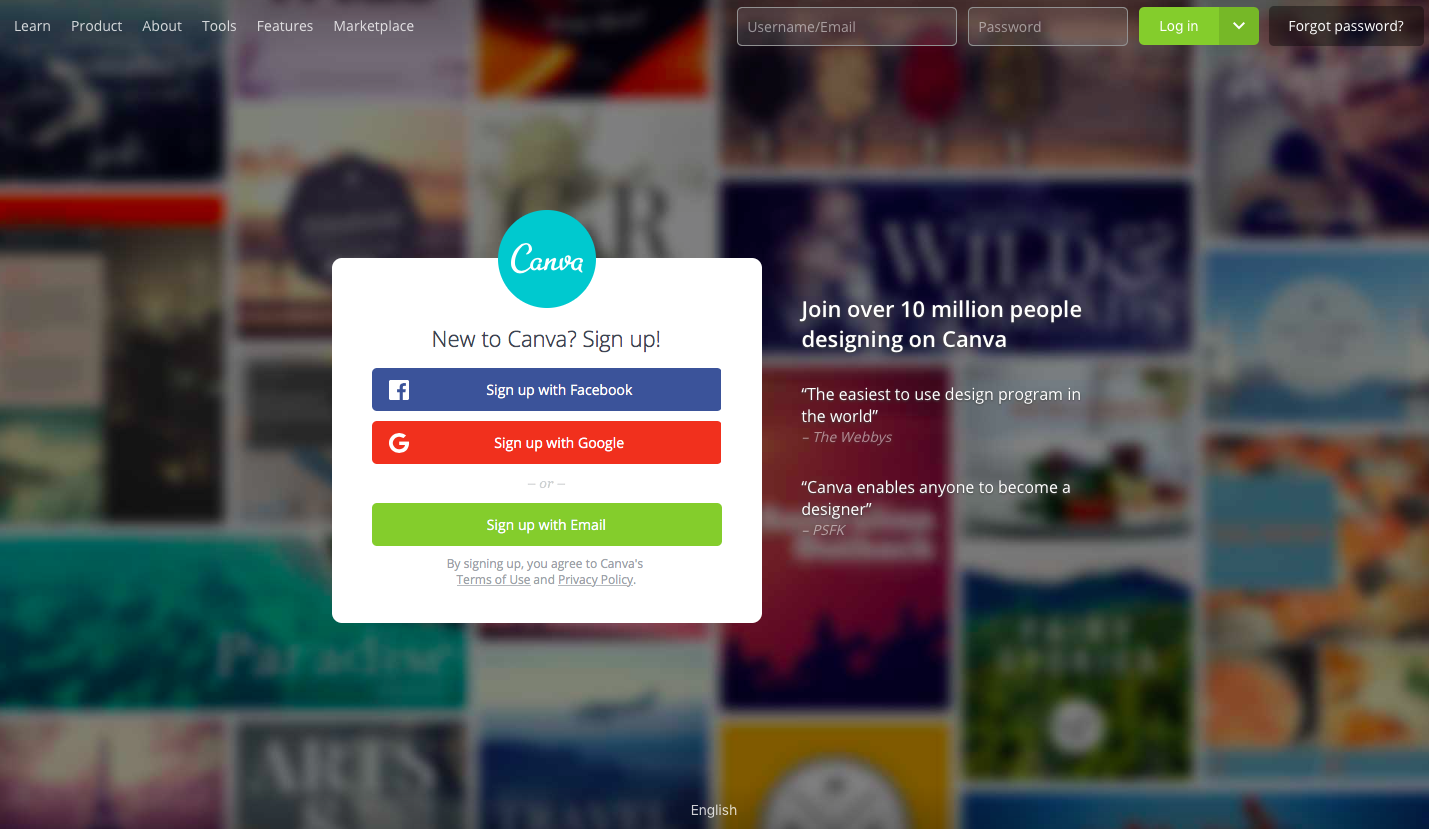This screenshot has height=829, width=1429.
Task: Open the Learn menu
Action: (x=32, y=26)
